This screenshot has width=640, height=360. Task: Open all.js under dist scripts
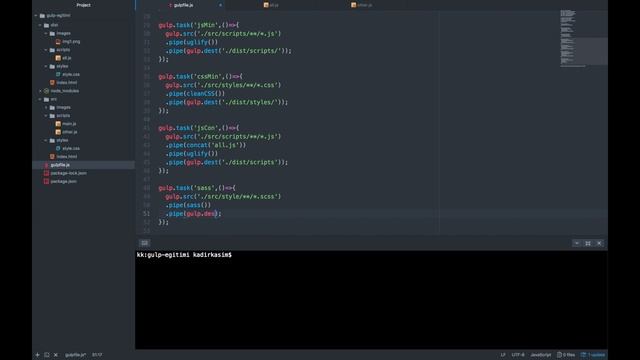tap(67, 58)
